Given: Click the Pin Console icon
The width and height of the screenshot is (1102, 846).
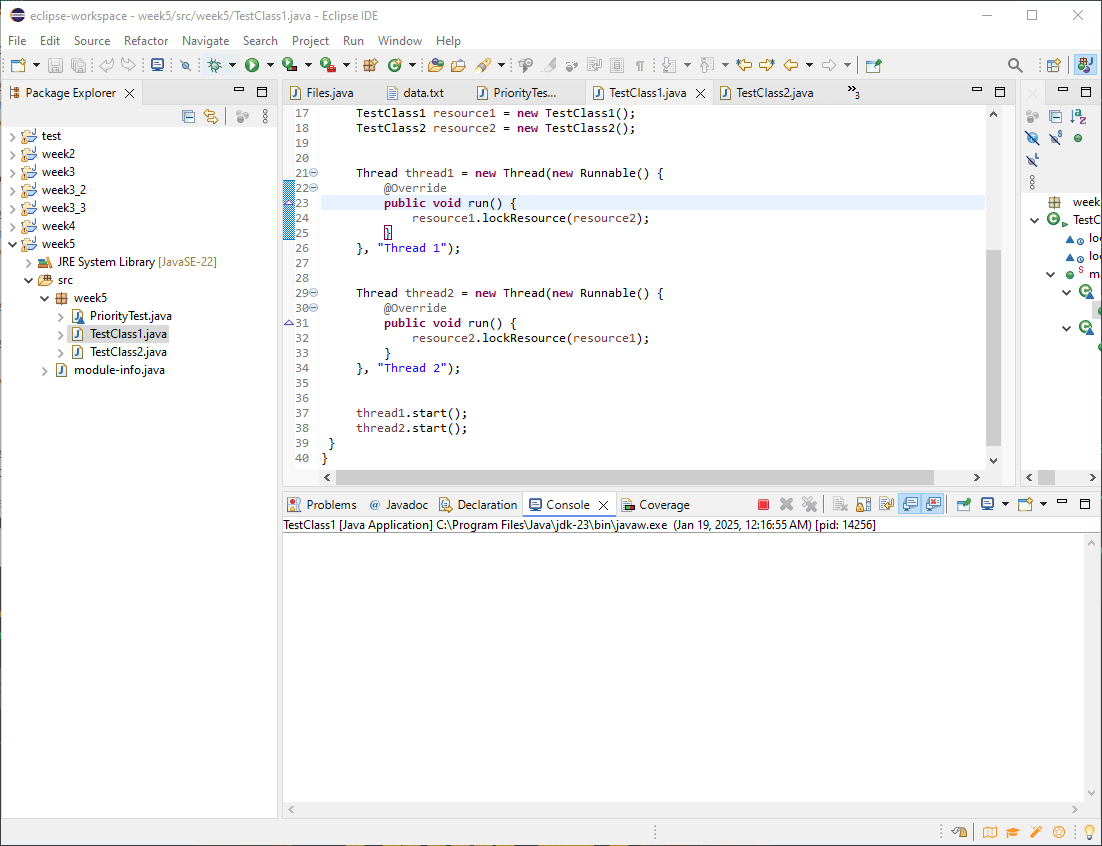Looking at the screenshot, I should (x=963, y=505).
